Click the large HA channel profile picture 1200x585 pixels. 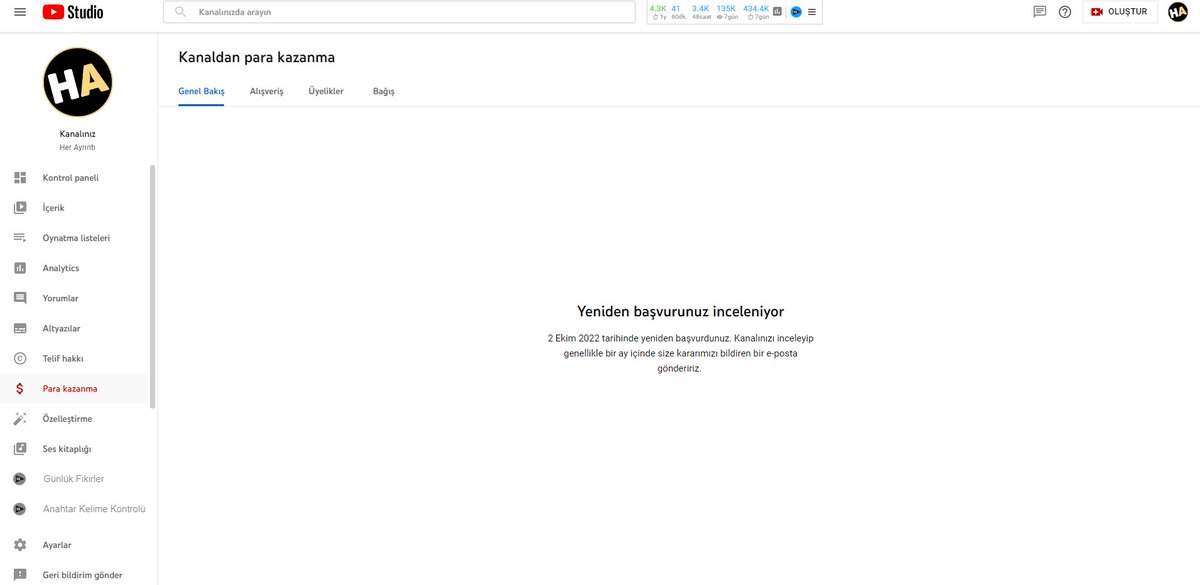[78, 82]
